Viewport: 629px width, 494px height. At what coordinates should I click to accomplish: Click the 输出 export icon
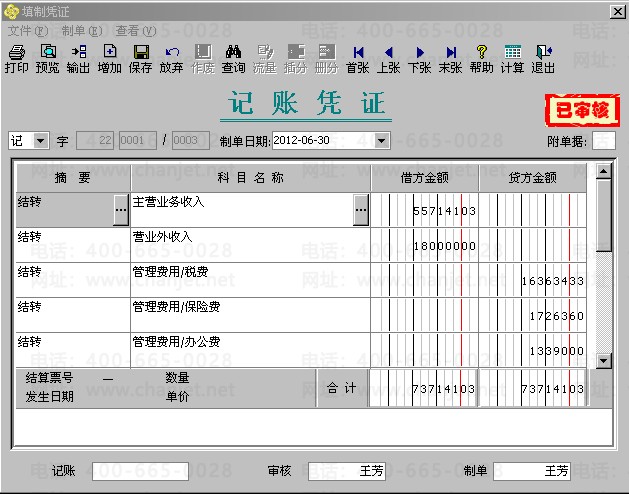pos(78,59)
